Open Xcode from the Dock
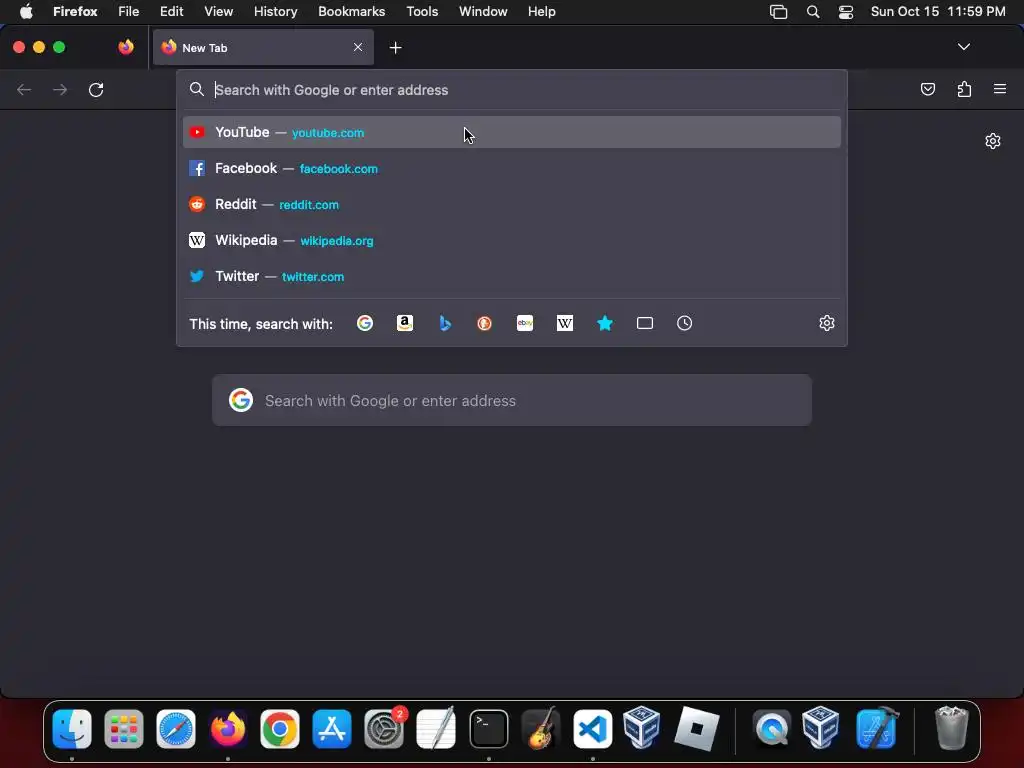Screen dimensions: 1024x768 click(x=876, y=729)
